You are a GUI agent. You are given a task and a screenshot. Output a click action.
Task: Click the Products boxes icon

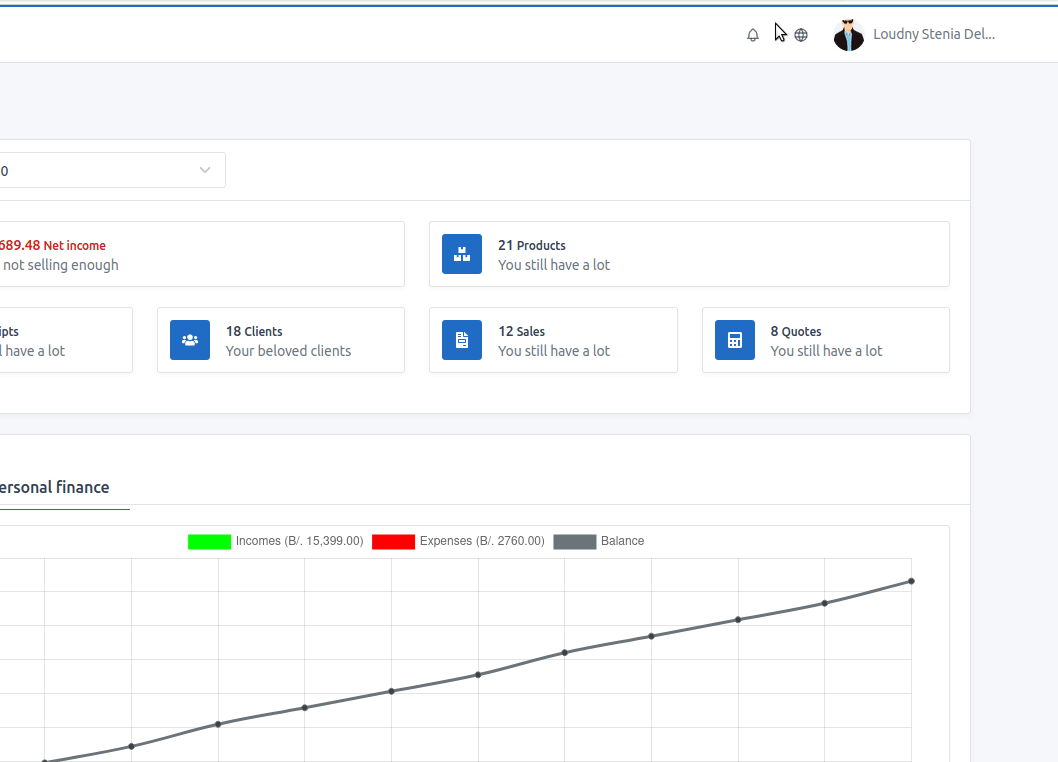click(x=462, y=254)
